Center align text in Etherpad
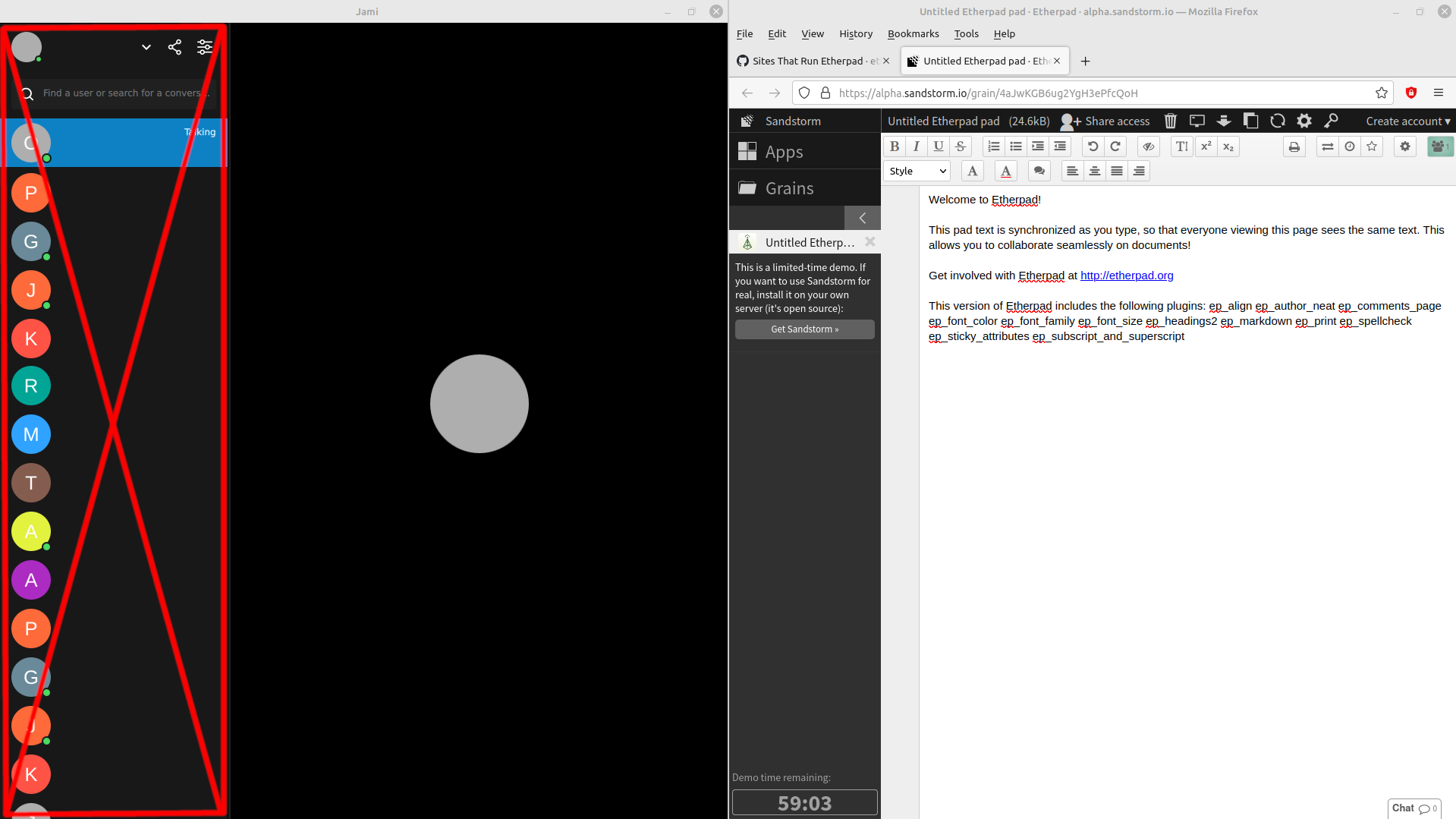The image size is (1456, 819). 1094,171
